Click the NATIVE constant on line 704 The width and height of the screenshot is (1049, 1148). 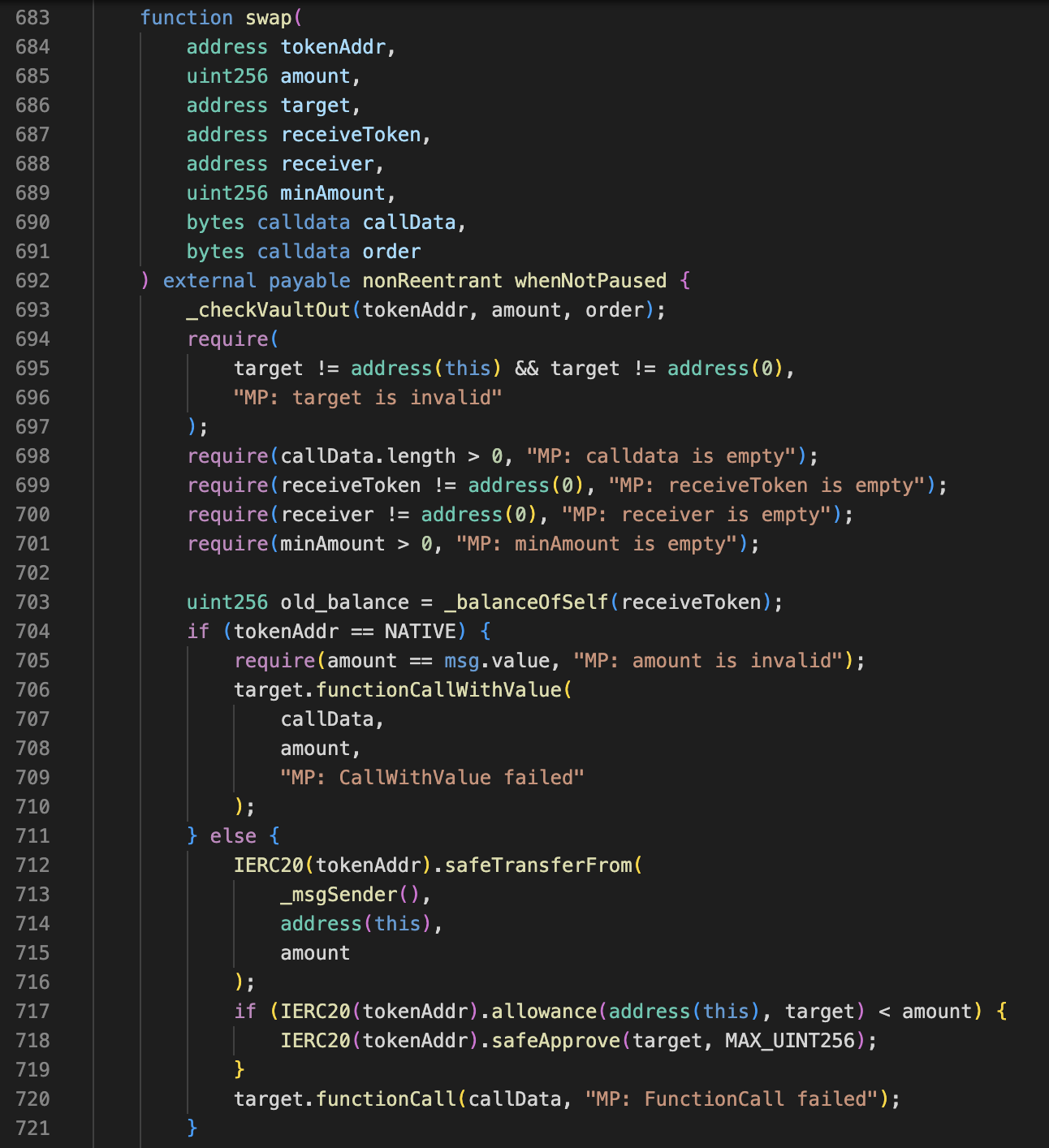[x=421, y=632]
